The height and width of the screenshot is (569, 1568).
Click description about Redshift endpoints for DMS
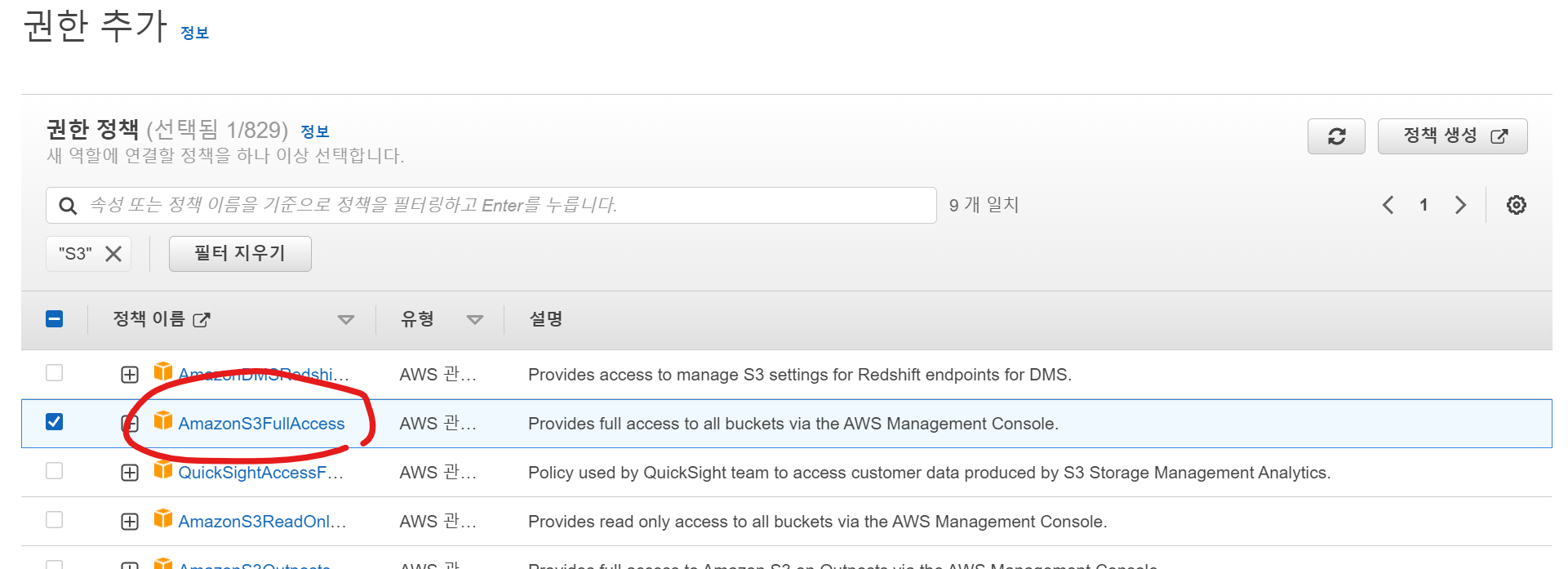pos(800,375)
